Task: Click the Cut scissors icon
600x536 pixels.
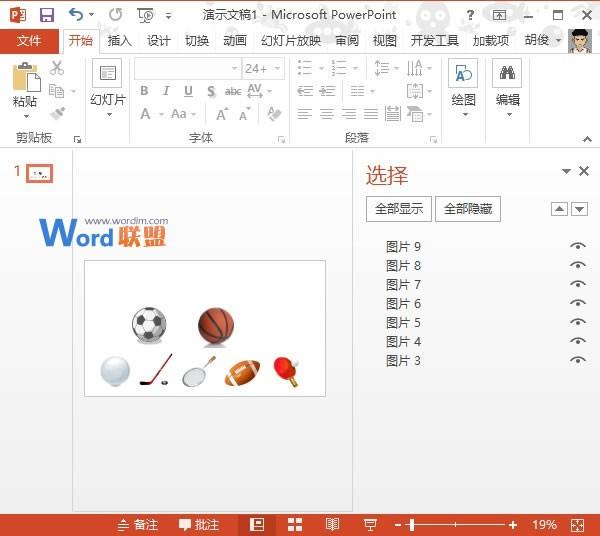Action: click(x=57, y=68)
